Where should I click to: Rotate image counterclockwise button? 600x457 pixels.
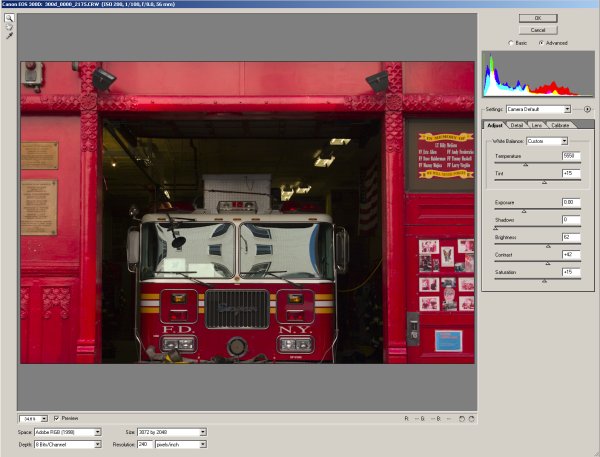462,419
